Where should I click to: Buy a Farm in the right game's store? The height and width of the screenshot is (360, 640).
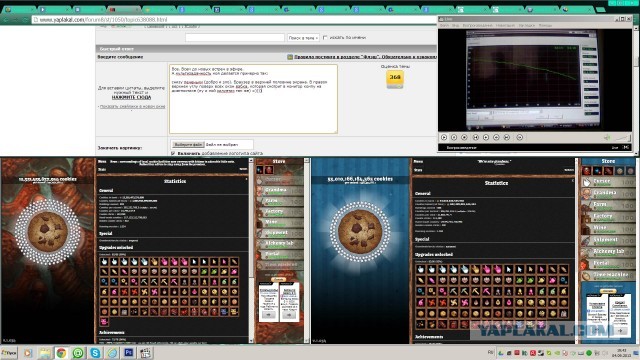coord(608,205)
